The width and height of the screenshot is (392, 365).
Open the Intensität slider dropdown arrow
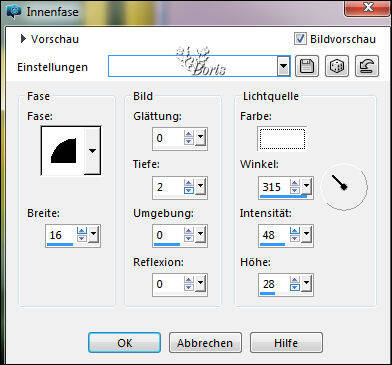(x=306, y=235)
